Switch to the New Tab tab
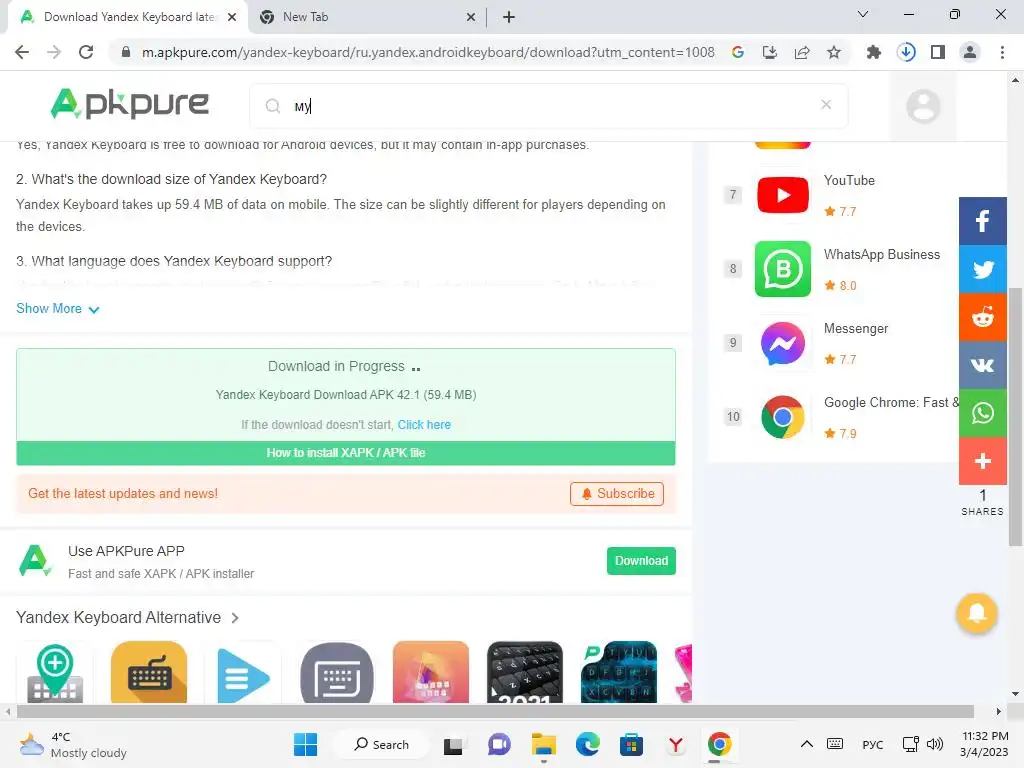The image size is (1024, 768). (368, 17)
